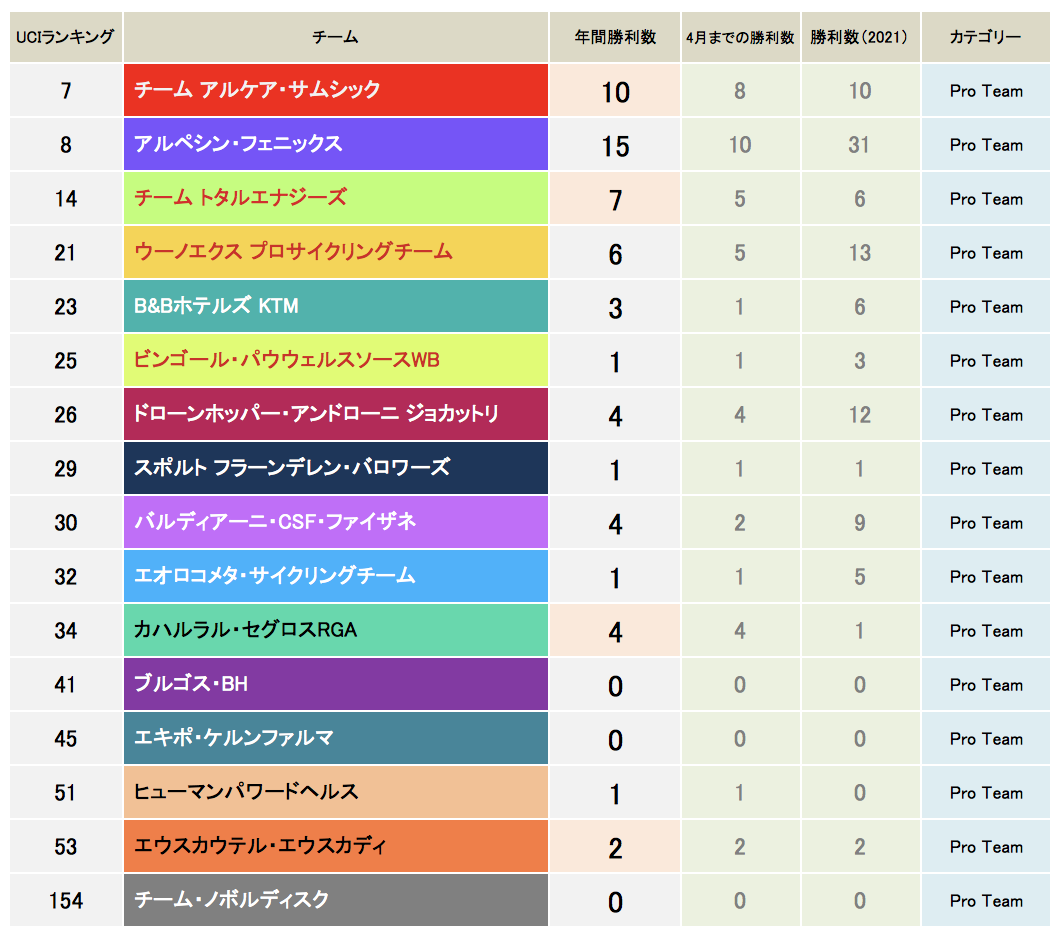Select カハルラル・セグロスRGA team cell
The width and height of the screenshot is (1058, 932).
[x=335, y=630]
